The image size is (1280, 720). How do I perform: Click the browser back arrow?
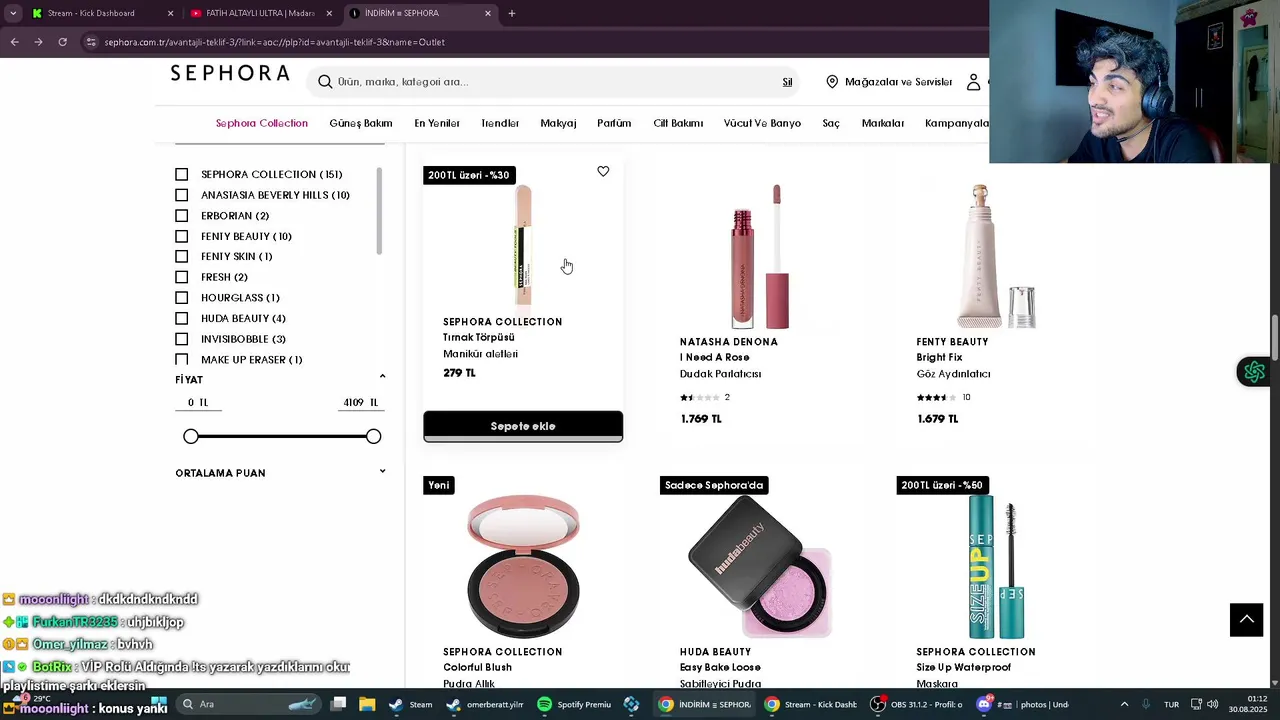coord(14,42)
